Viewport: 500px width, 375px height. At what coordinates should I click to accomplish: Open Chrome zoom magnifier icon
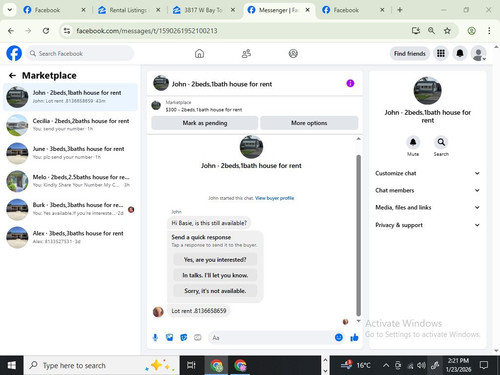[431, 31]
